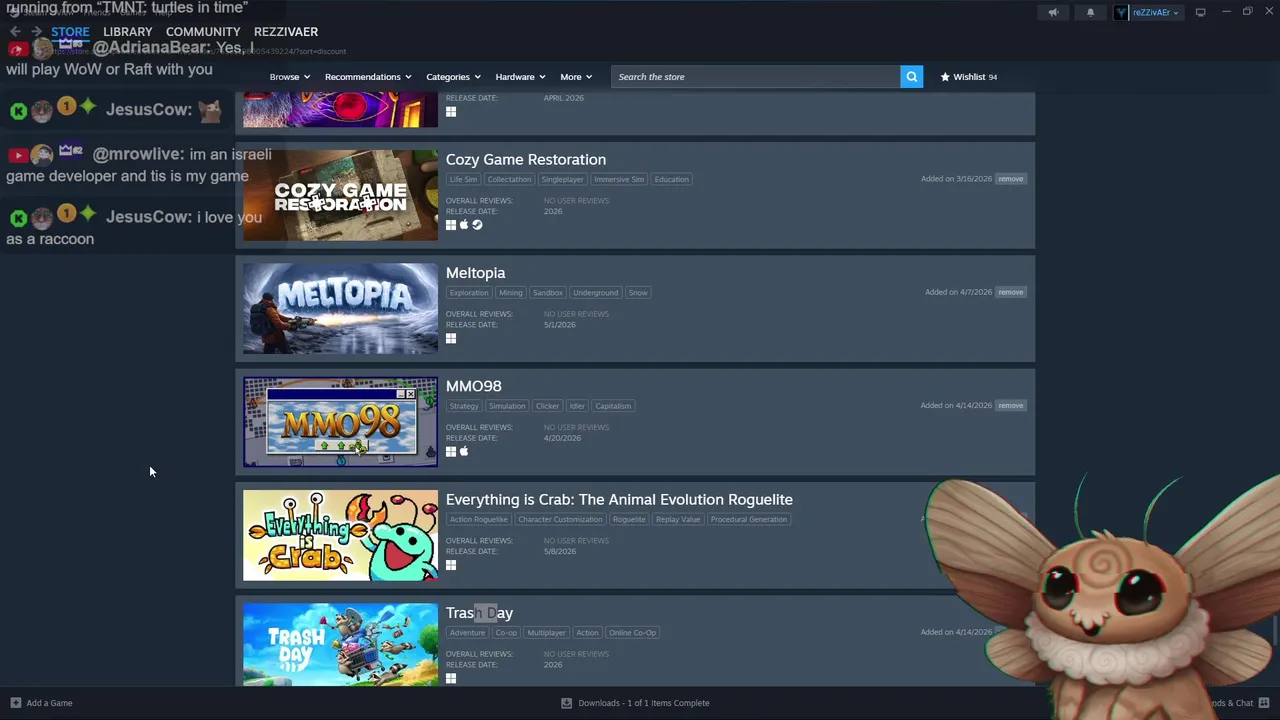Go back with the navigation back arrow

coord(15,32)
